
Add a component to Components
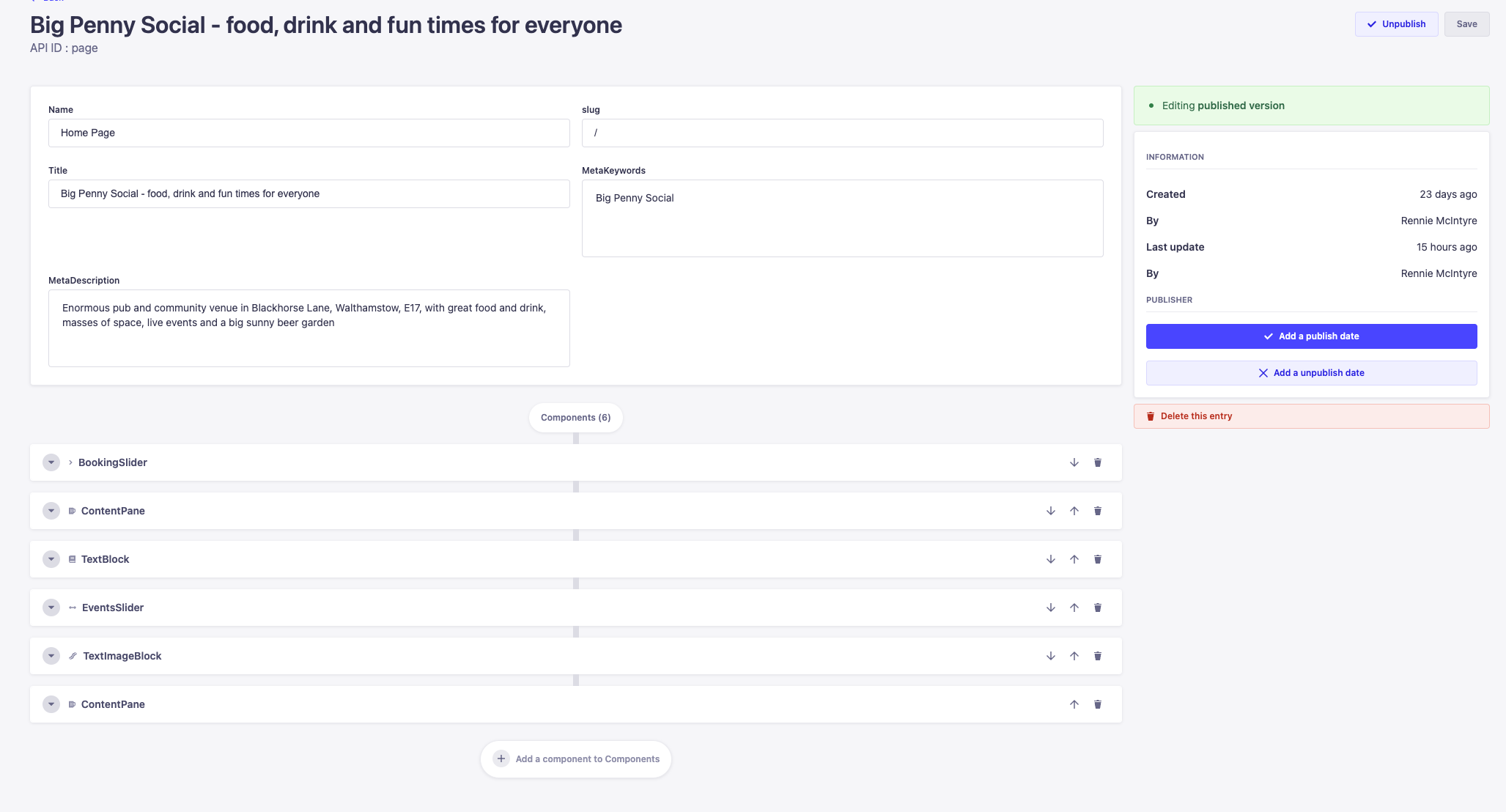coord(575,759)
